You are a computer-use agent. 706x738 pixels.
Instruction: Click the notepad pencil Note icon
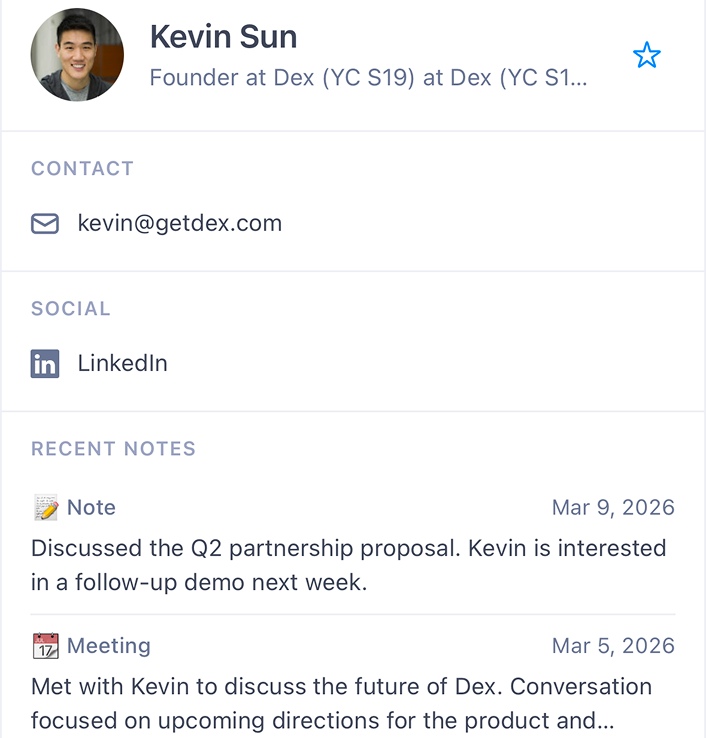pyautogui.click(x=45, y=508)
